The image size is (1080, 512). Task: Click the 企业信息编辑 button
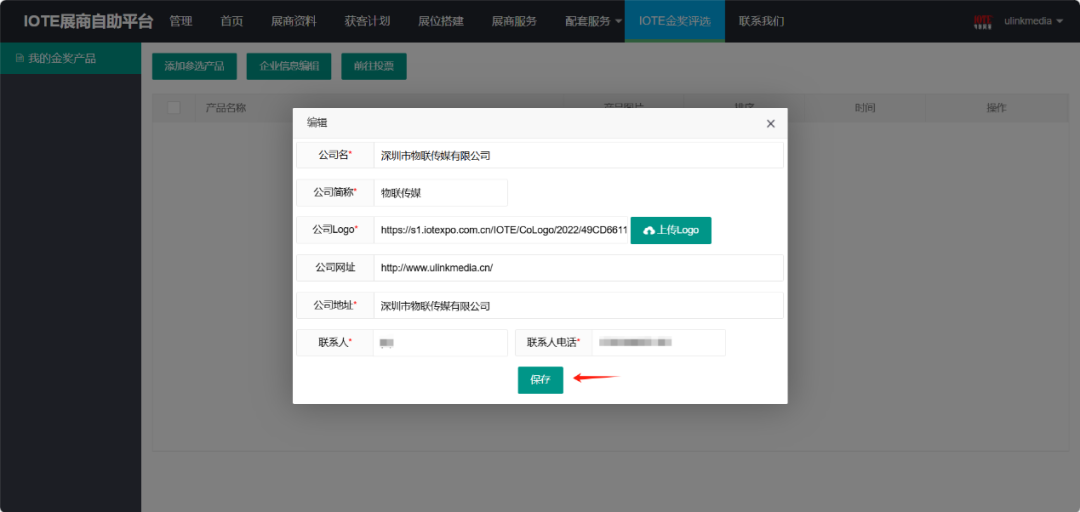pyautogui.click(x=289, y=66)
